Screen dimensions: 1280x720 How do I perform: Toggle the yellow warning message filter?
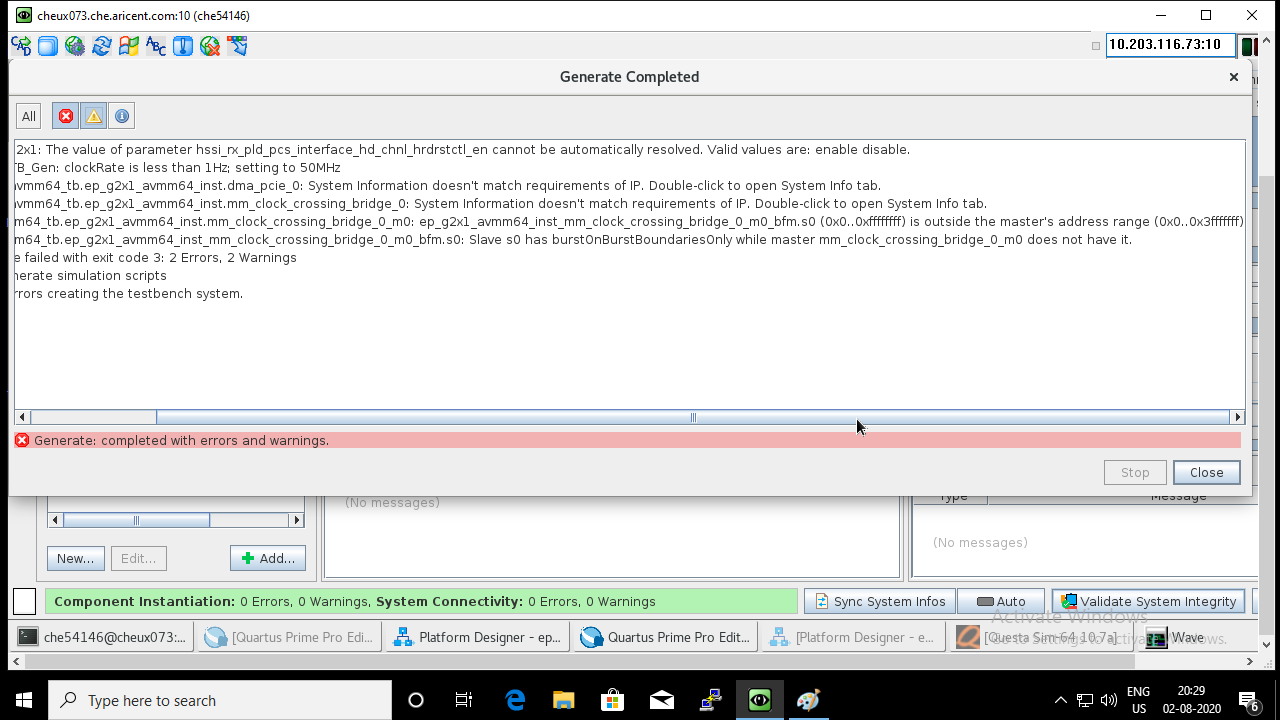pos(93,116)
